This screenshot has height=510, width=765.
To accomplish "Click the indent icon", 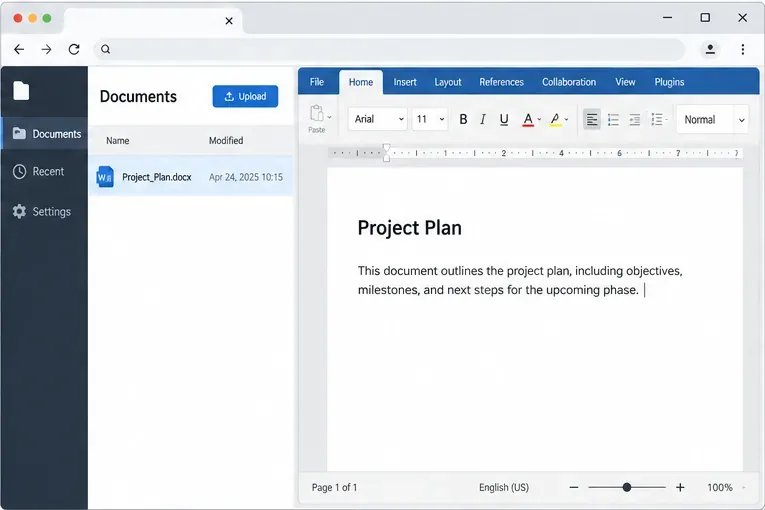I will coord(635,120).
